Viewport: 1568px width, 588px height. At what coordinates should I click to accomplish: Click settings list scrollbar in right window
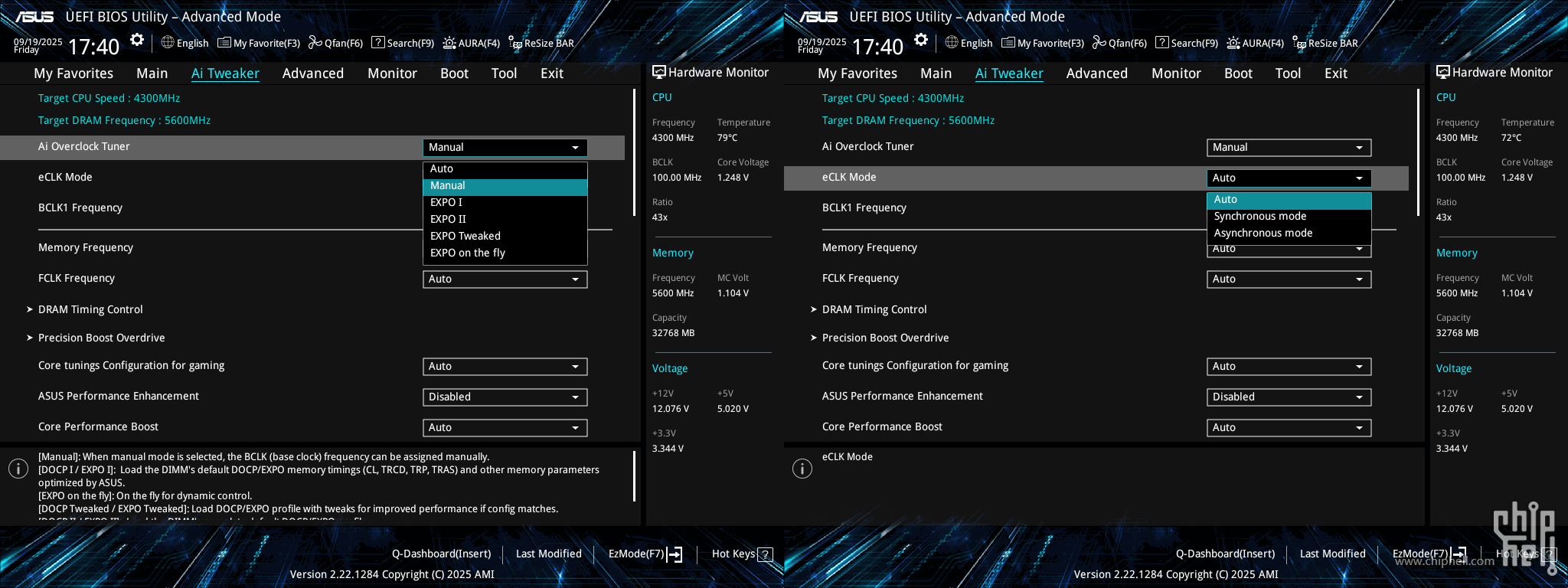pyautogui.click(x=1418, y=152)
